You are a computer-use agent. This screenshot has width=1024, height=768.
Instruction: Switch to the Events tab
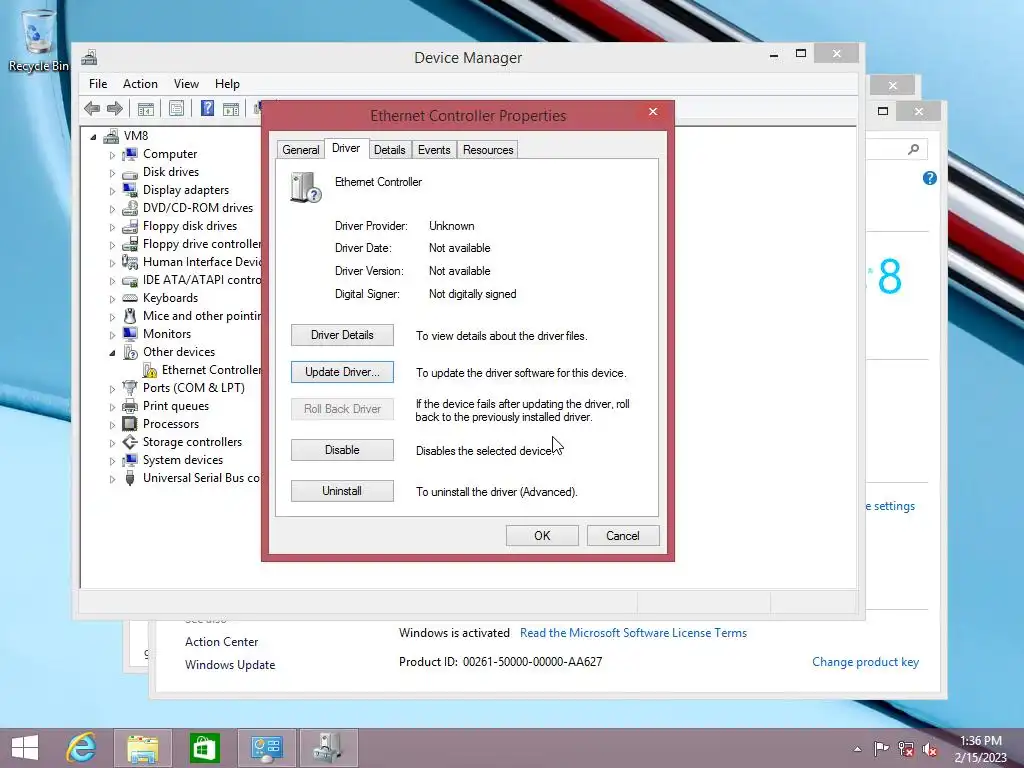434,150
